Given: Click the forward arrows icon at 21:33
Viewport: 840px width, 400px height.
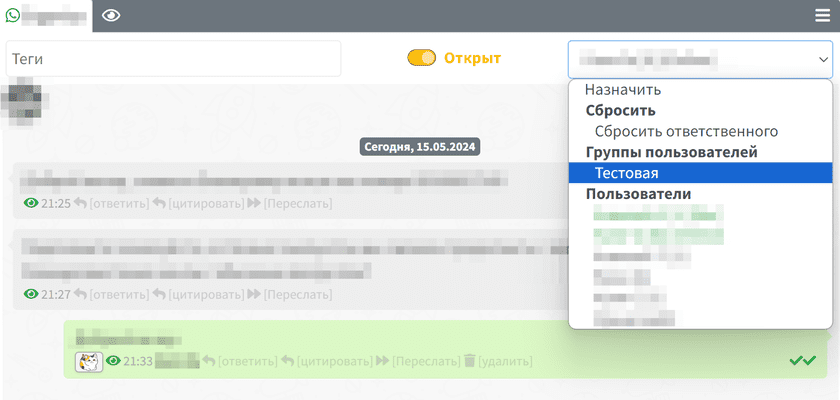Looking at the screenshot, I should click(382, 361).
